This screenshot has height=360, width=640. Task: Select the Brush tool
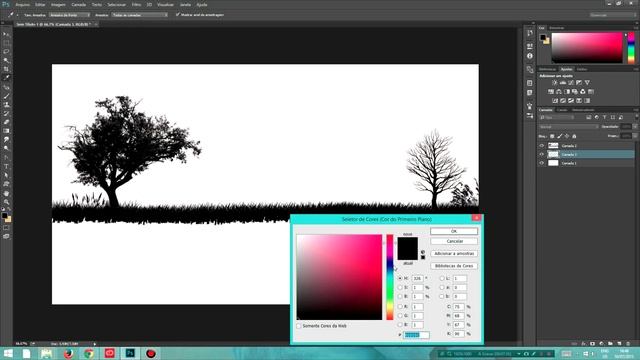point(6,96)
